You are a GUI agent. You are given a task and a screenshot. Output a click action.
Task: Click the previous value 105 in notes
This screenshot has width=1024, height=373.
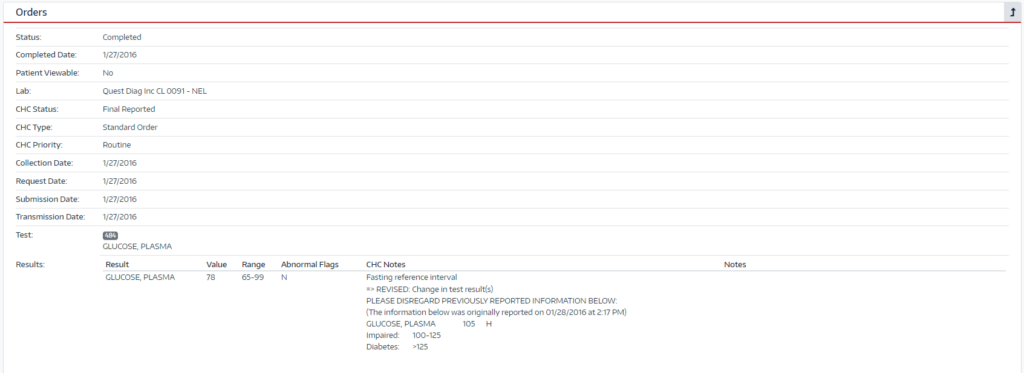pyautogui.click(x=469, y=324)
